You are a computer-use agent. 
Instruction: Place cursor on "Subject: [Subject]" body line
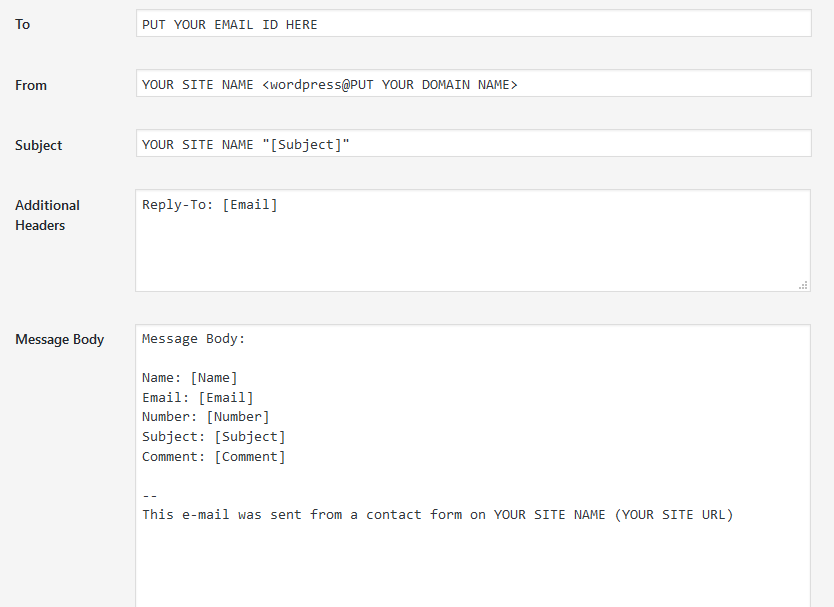point(214,437)
